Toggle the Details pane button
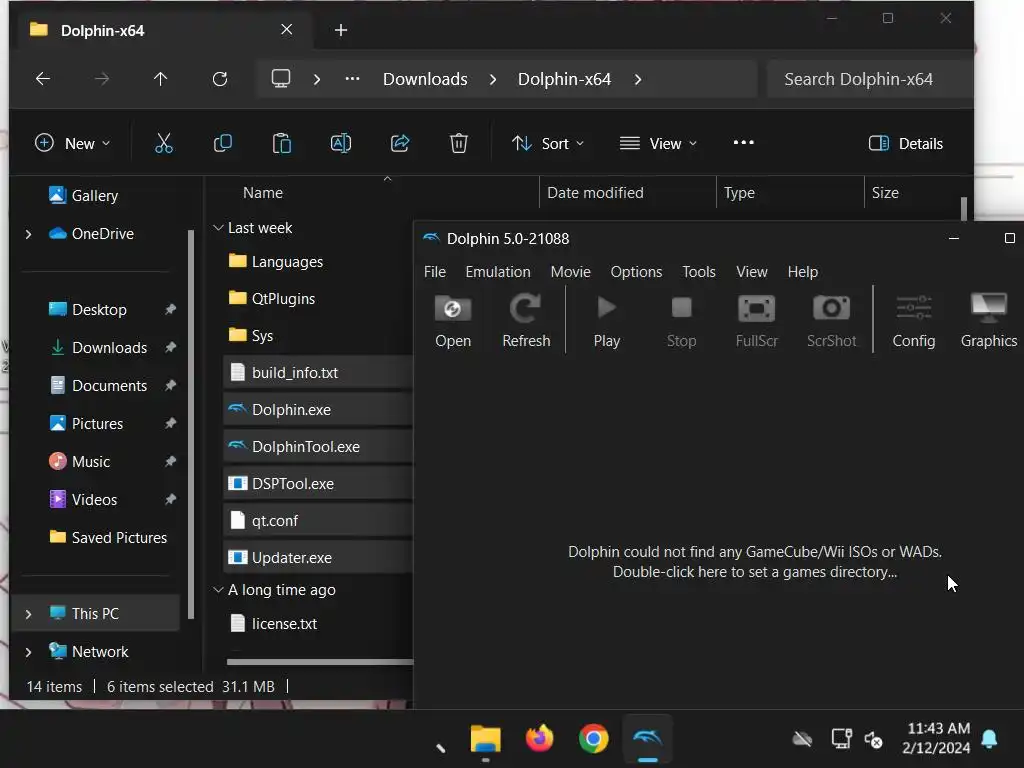The image size is (1024, 768). 905,143
